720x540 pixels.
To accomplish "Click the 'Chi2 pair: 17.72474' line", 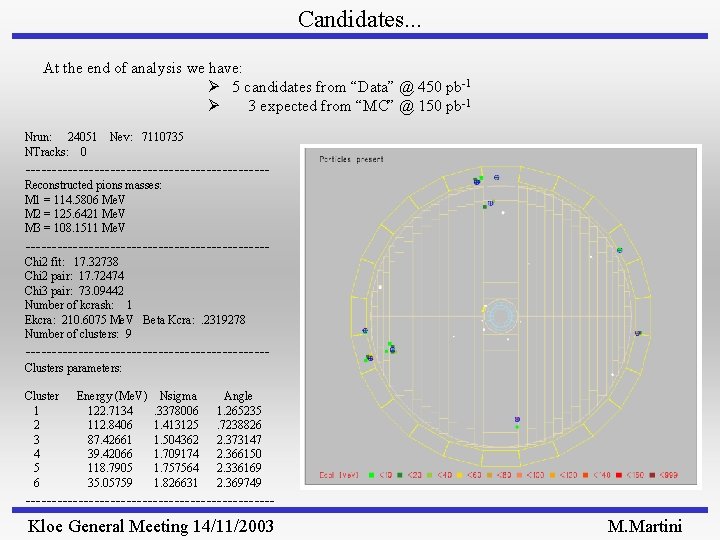I will (x=74, y=276).
